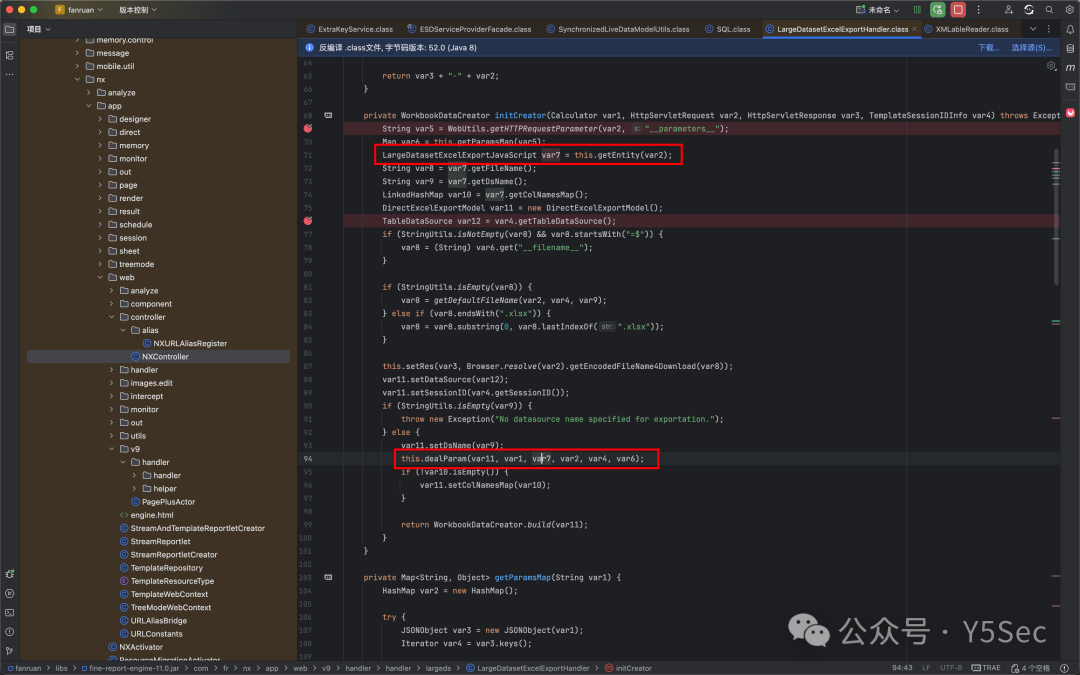Screen dimensions: 1080x675
Task: Open the Debug tool window icon
Action: (10, 574)
